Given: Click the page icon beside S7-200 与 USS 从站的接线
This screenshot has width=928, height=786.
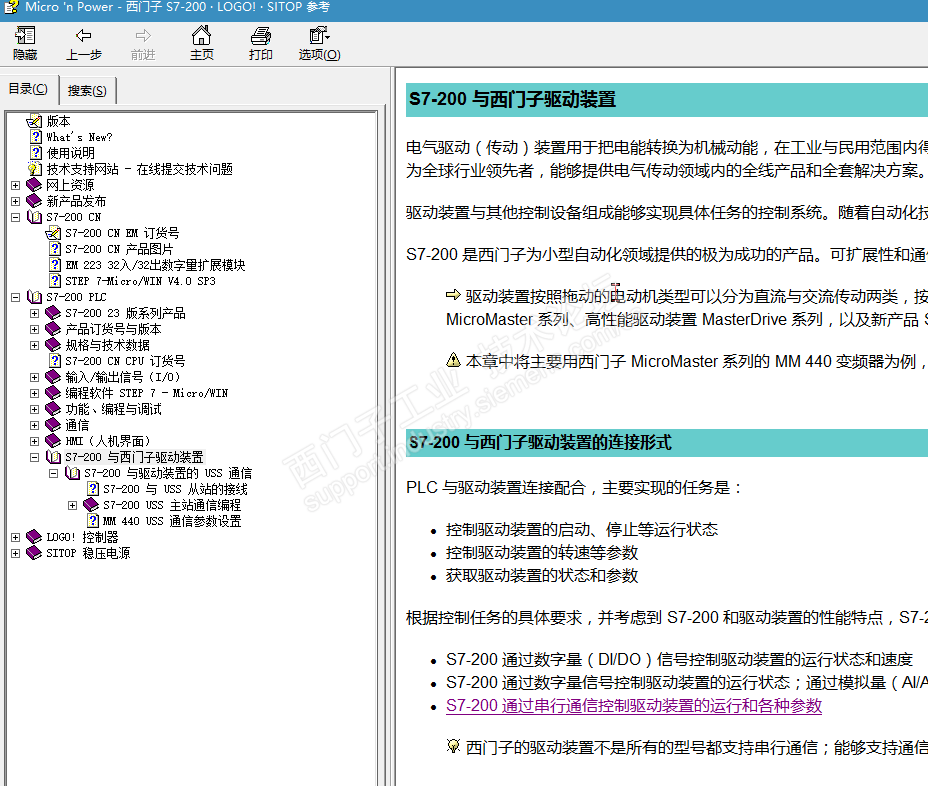Looking at the screenshot, I should click(93, 489).
